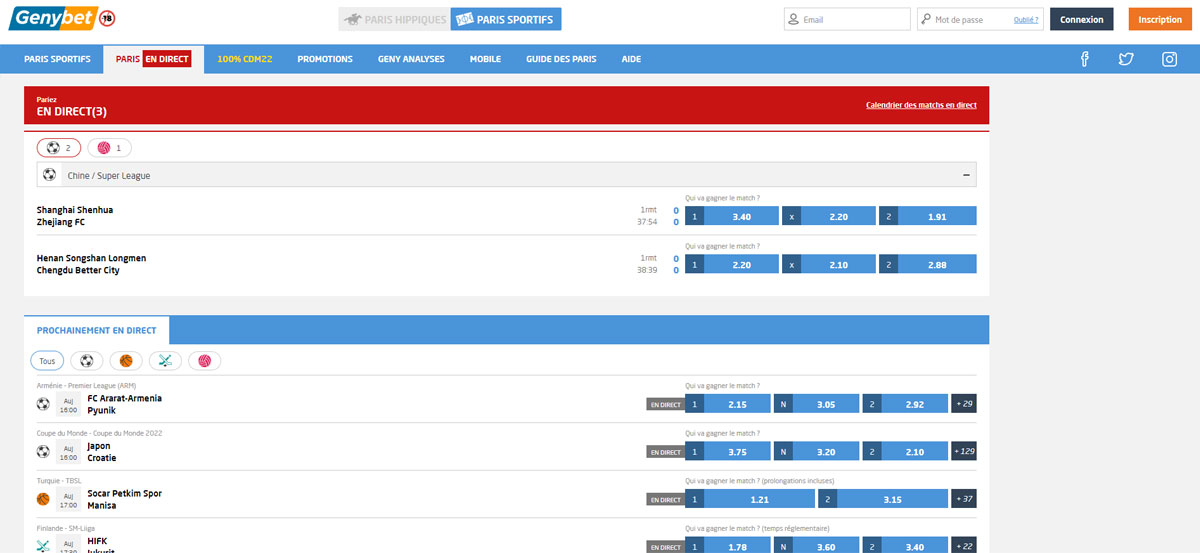Click football icon beside Chine / Super League

click(x=49, y=175)
